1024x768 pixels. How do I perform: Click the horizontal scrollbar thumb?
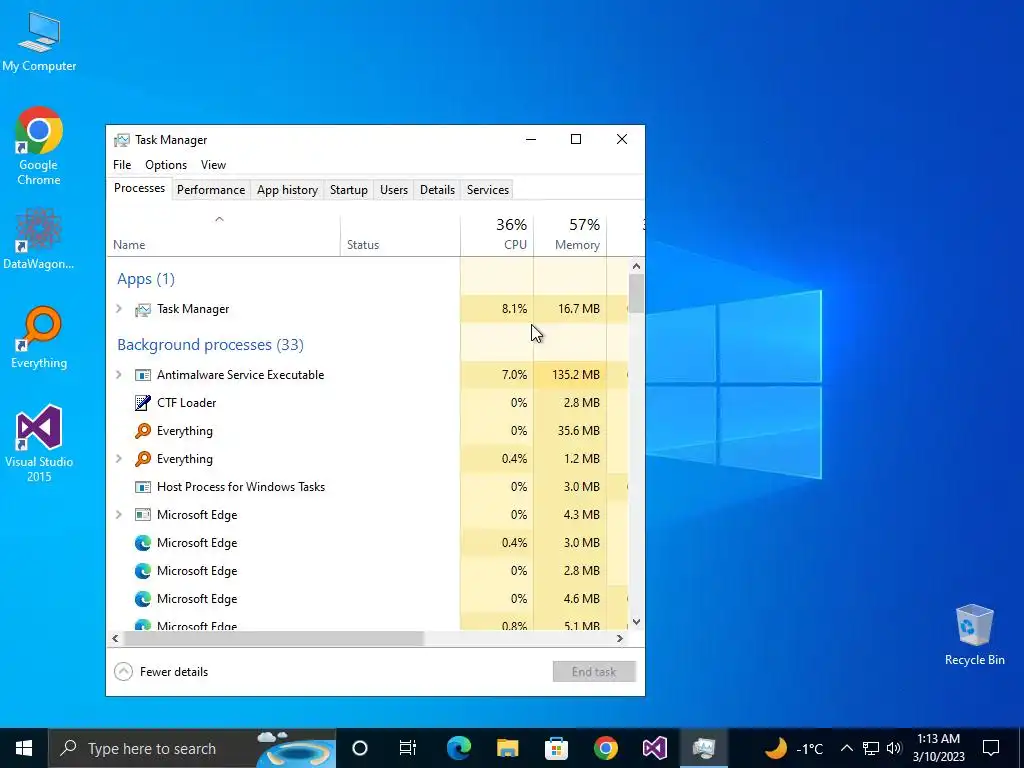pos(274,639)
